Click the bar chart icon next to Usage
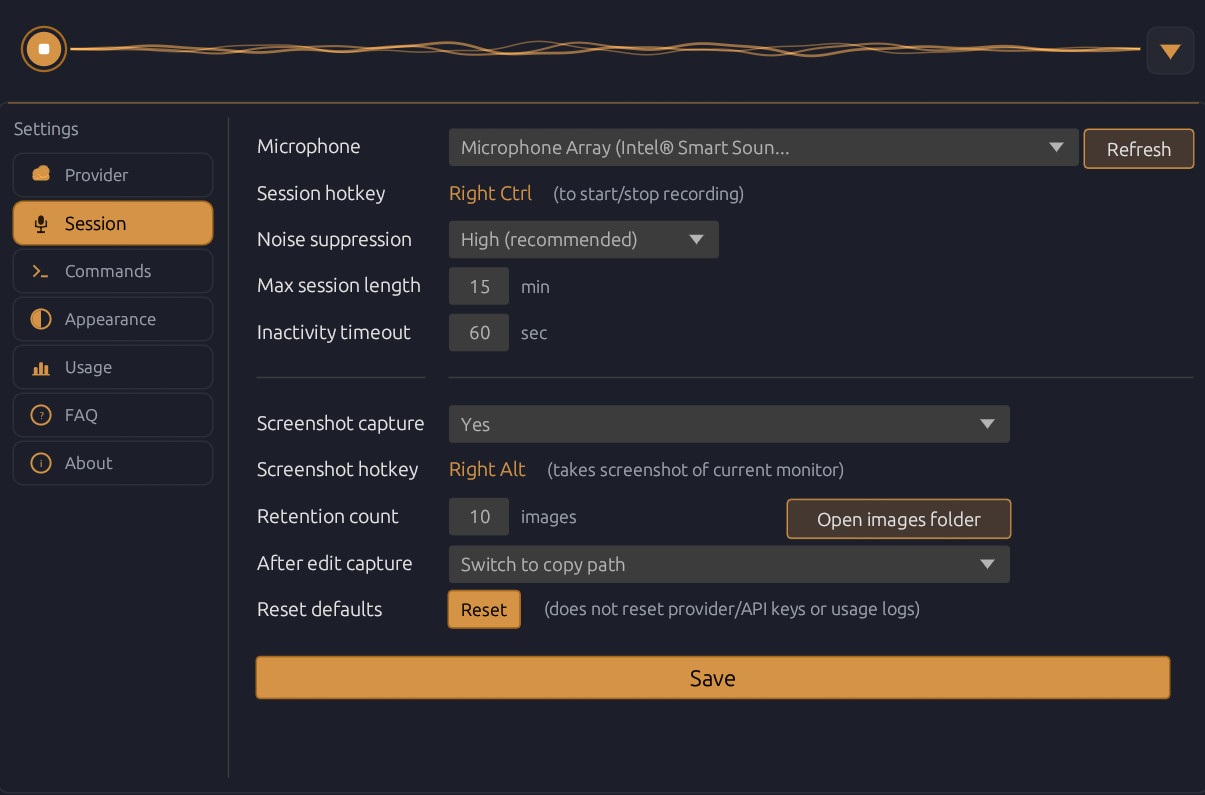 (x=41, y=367)
